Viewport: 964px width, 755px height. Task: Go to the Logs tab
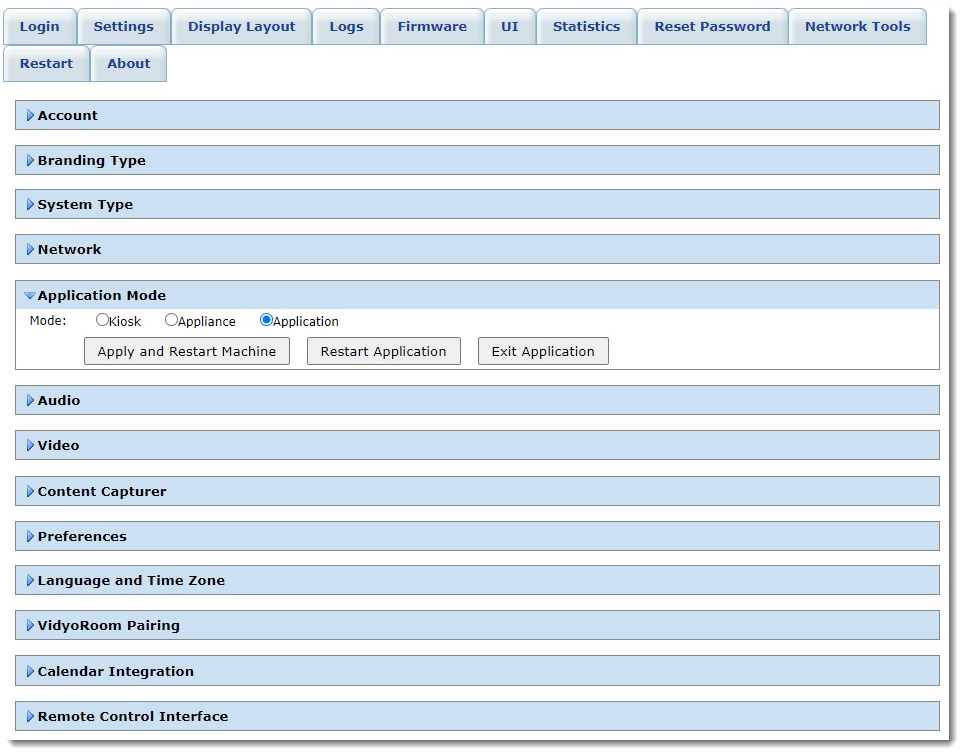point(346,26)
